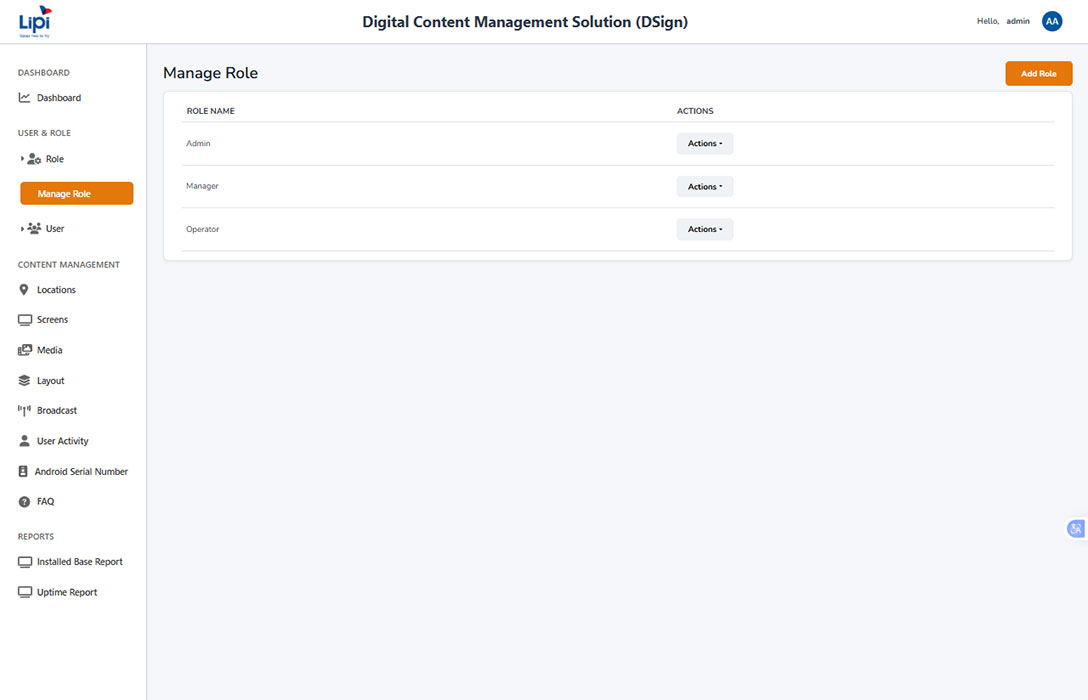Click the Locations pin icon

pyautogui.click(x=24, y=290)
